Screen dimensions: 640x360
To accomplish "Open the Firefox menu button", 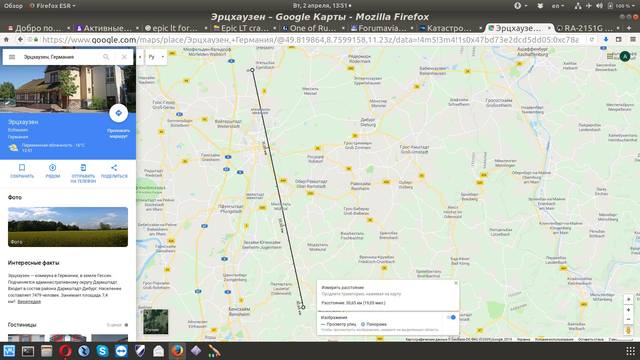I will coord(633,40).
